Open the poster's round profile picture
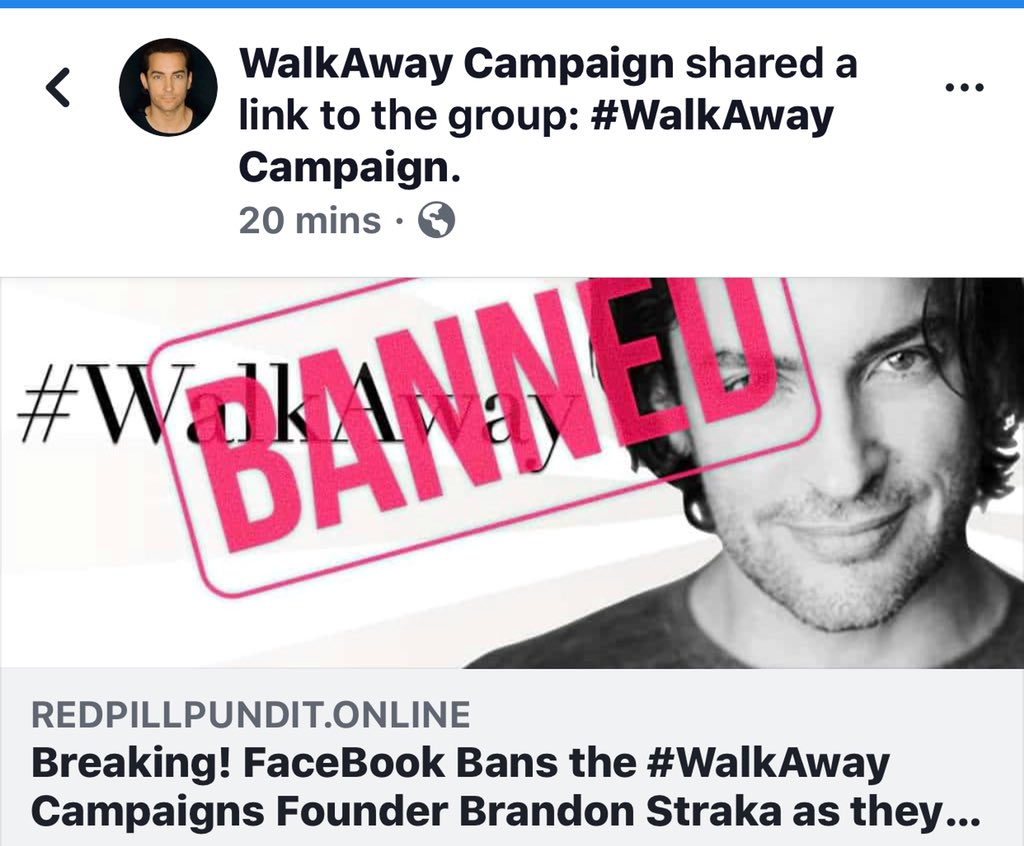The width and height of the screenshot is (1024, 846). [168, 87]
